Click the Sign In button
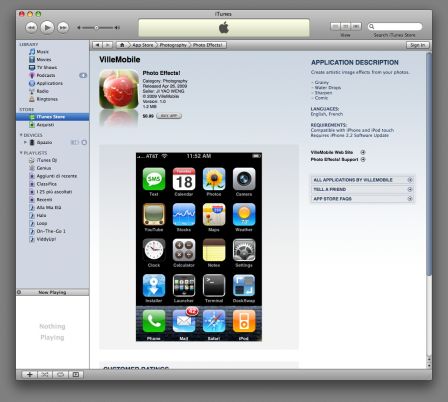The height and width of the screenshot is (402, 448). pyautogui.click(x=418, y=45)
